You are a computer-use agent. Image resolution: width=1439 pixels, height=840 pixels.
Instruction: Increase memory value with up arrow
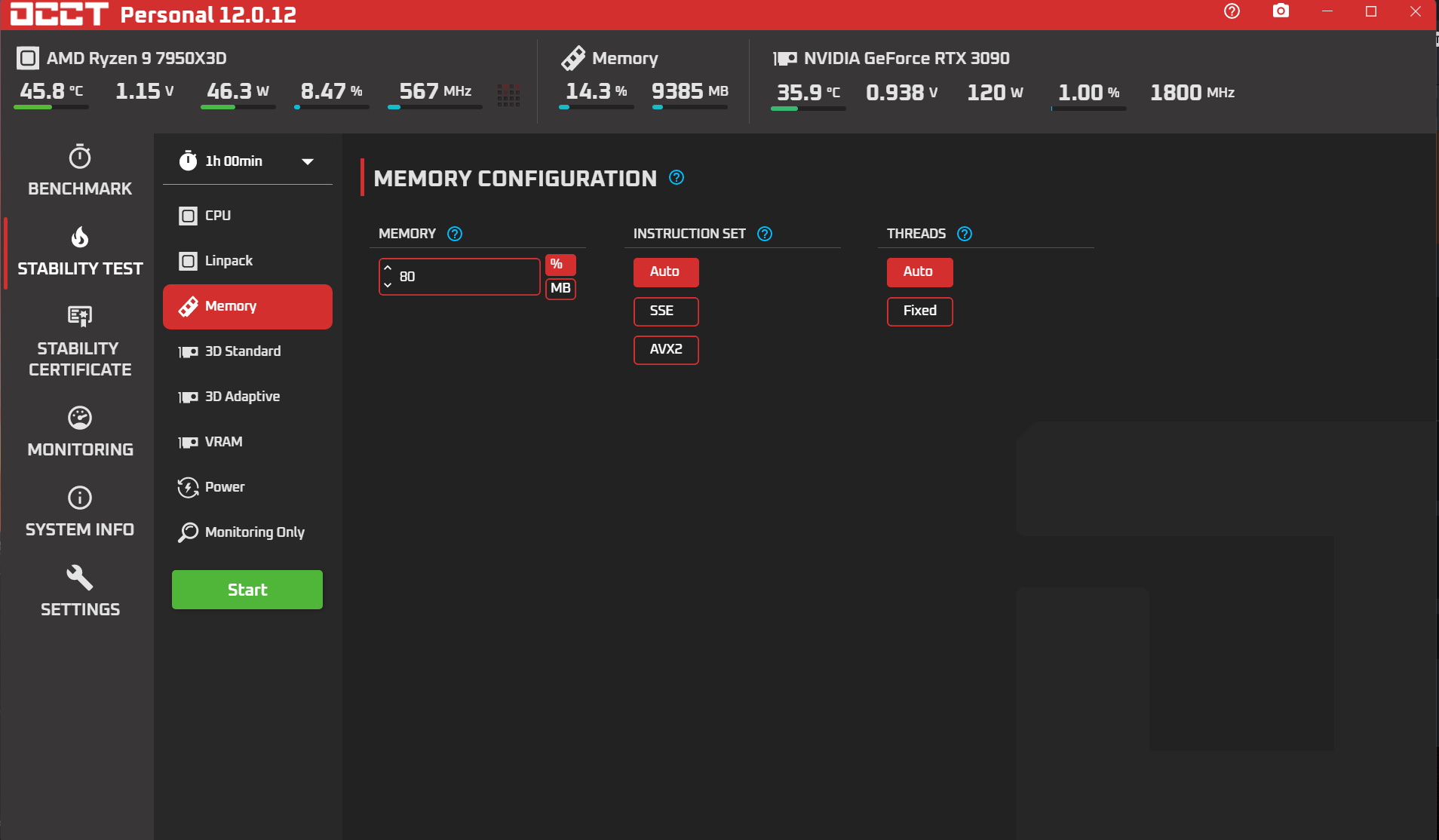(x=388, y=268)
